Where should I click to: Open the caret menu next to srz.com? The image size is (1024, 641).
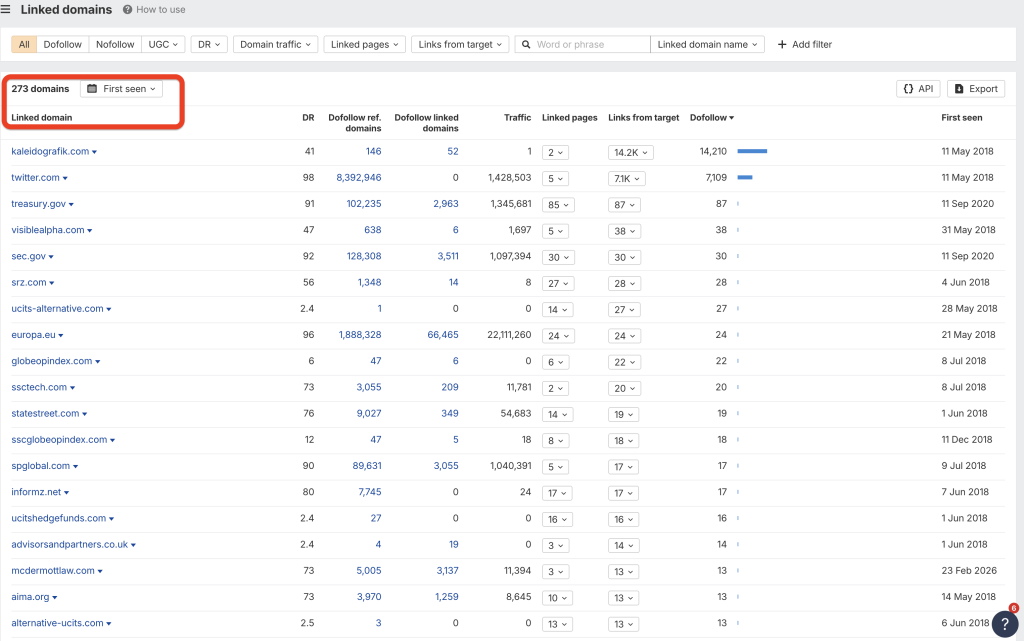[52, 283]
